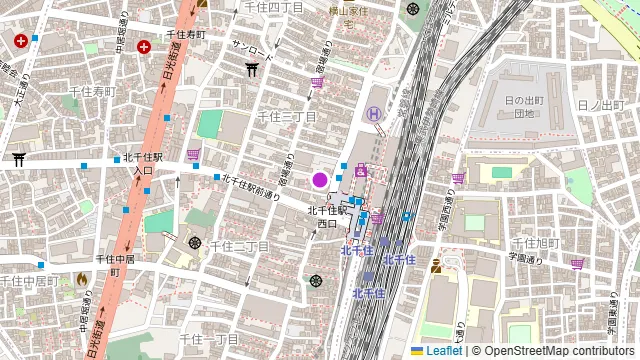The height and width of the screenshot is (360, 640).
Task: Select the torii shrine icon at the left map edge
Action: coord(19,160)
